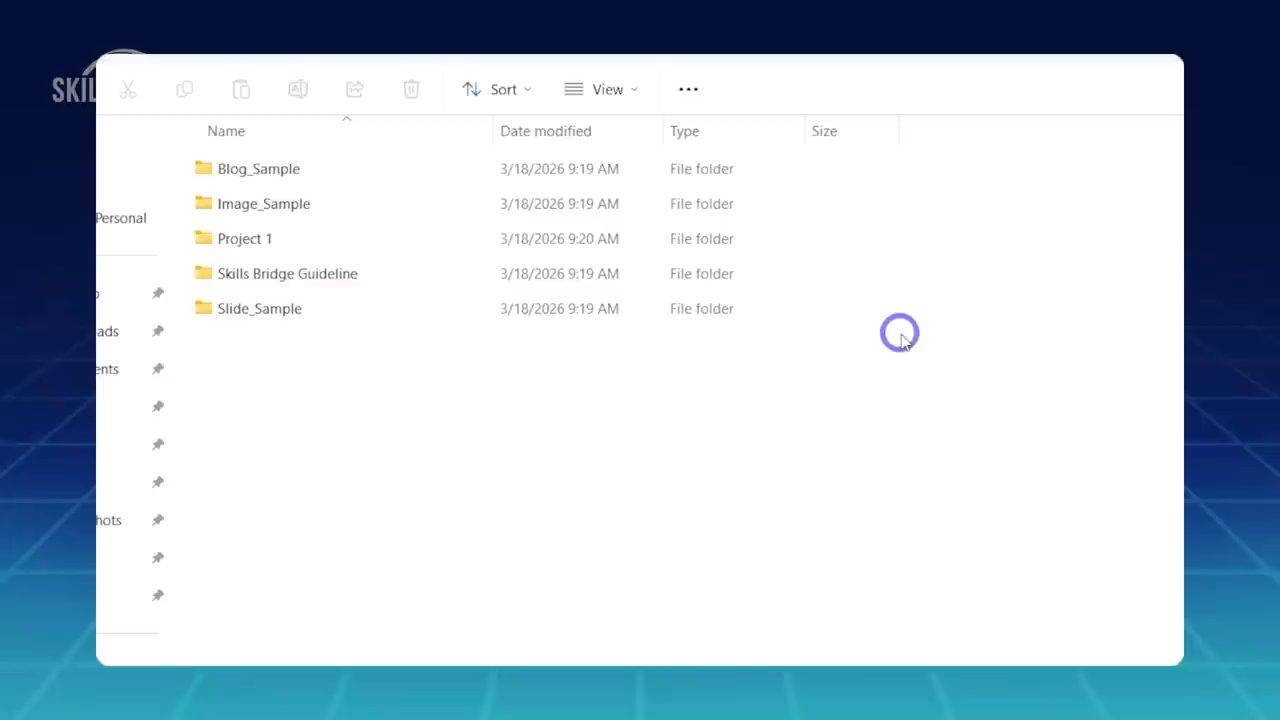Open the Sort dropdown menu
The width and height of the screenshot is (1280, 720).
497,89
